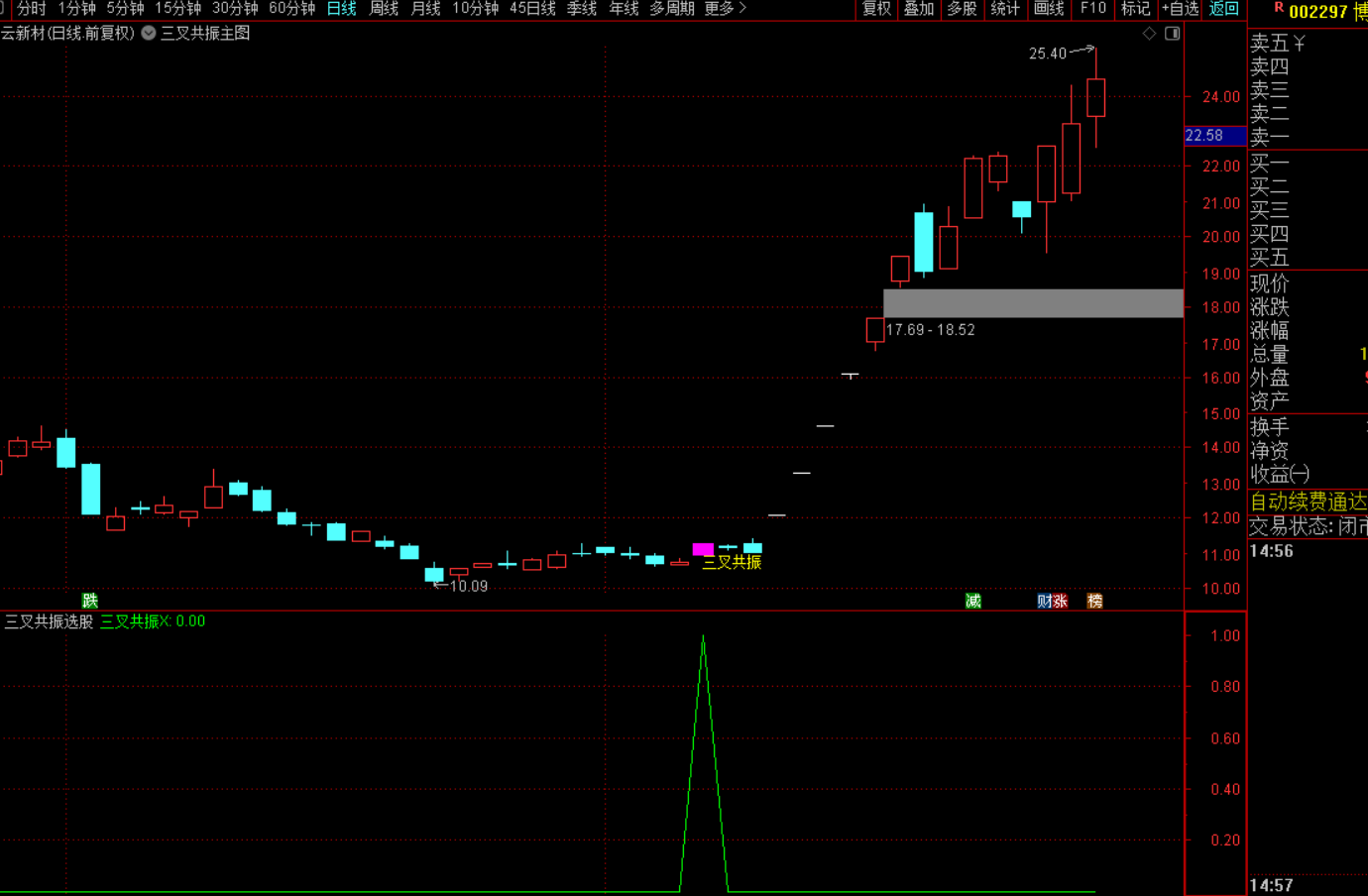
Task: Select the 5分钟 period
Action: 125,9
